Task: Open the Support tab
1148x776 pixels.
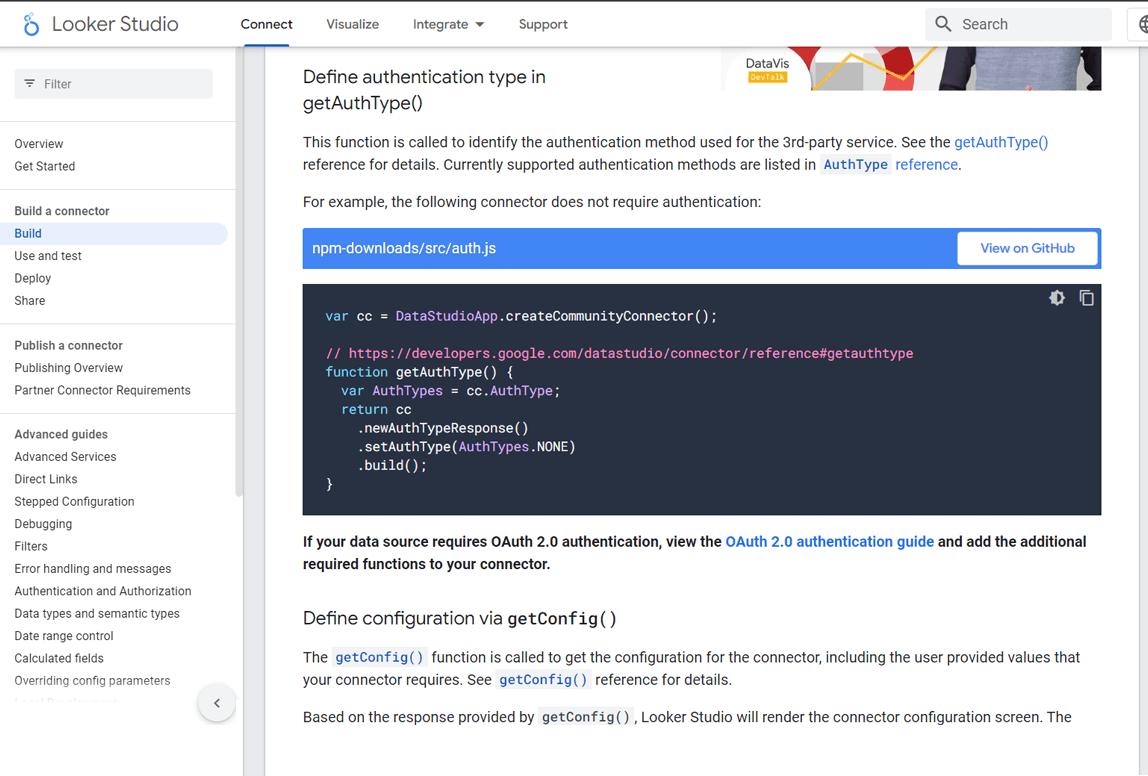Action: (543, 24)
